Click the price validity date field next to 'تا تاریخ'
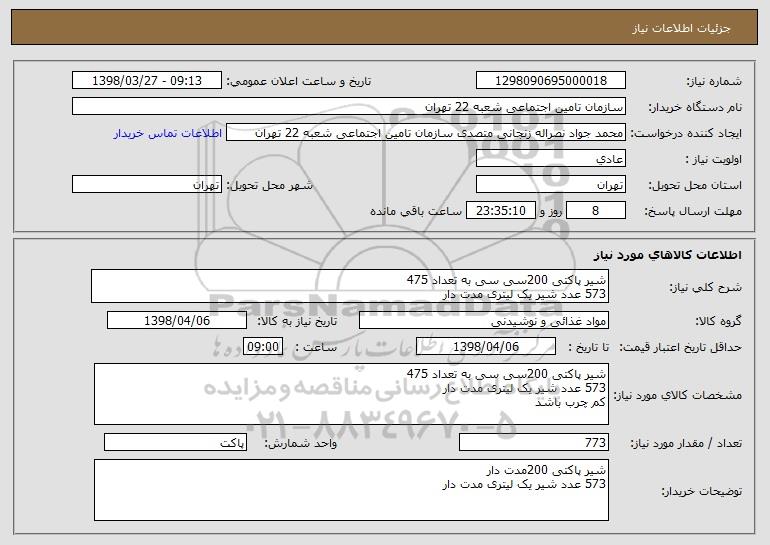770x545 pixels. click(x=486, y=347)
